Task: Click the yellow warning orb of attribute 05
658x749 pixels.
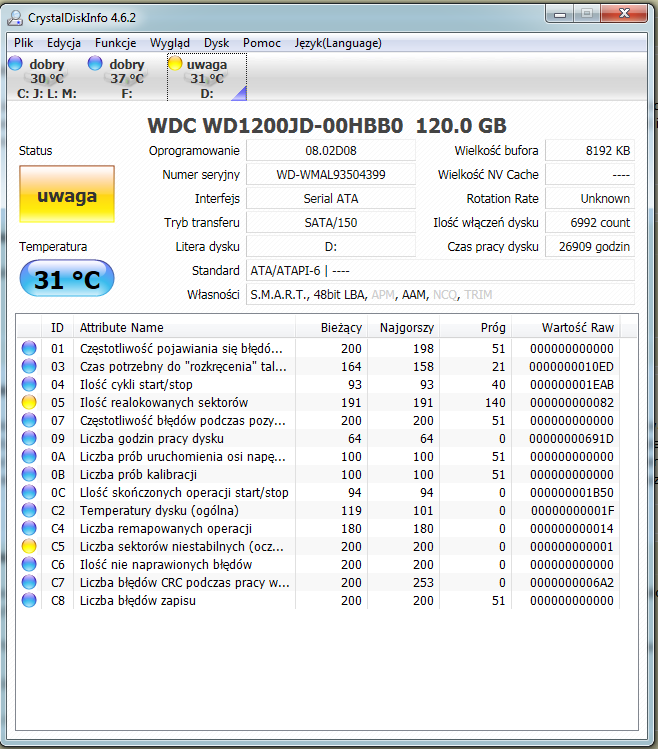Action: (x=29, y=402)
